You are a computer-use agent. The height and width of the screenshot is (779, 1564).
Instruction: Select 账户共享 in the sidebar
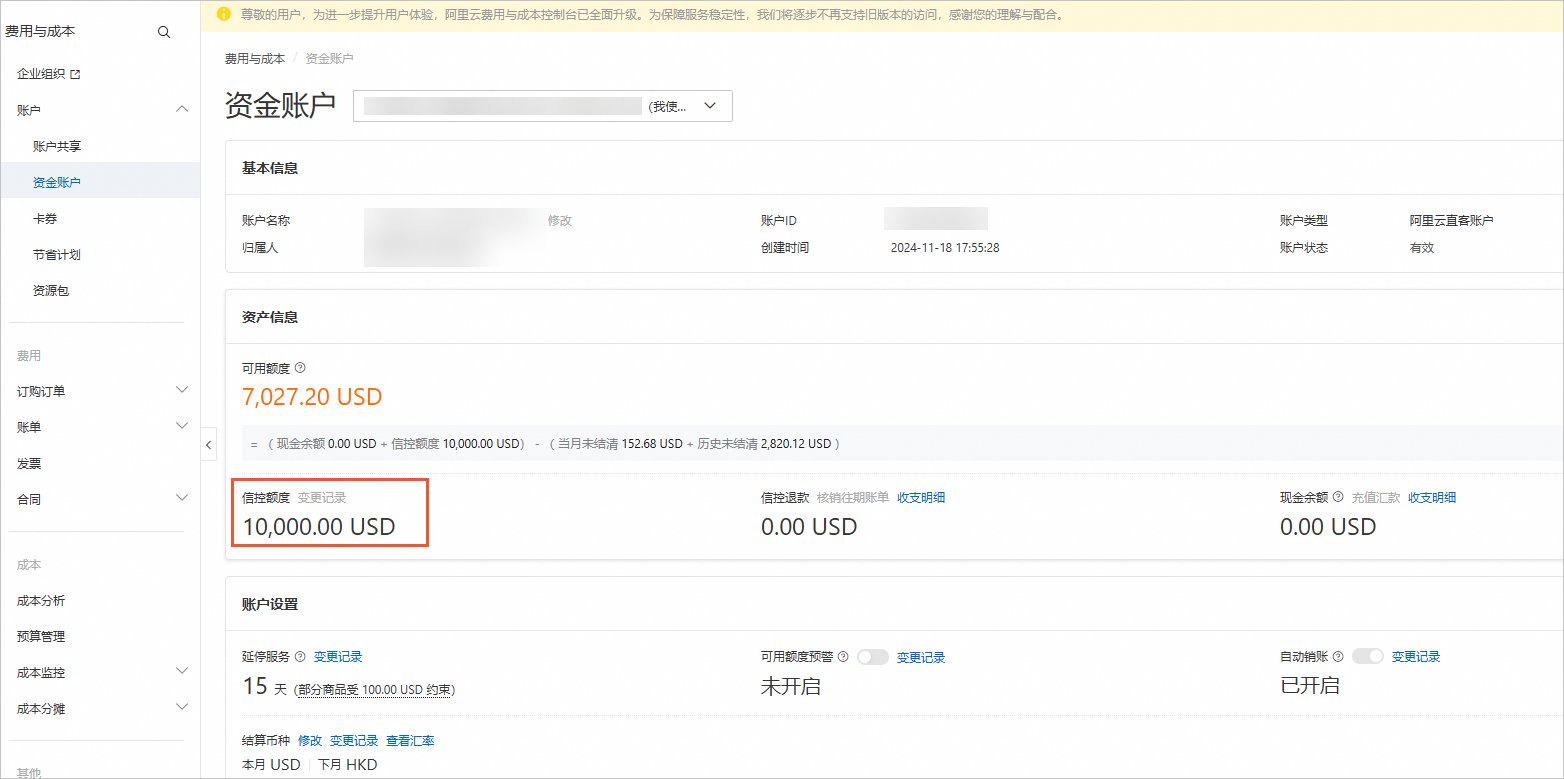57,146
